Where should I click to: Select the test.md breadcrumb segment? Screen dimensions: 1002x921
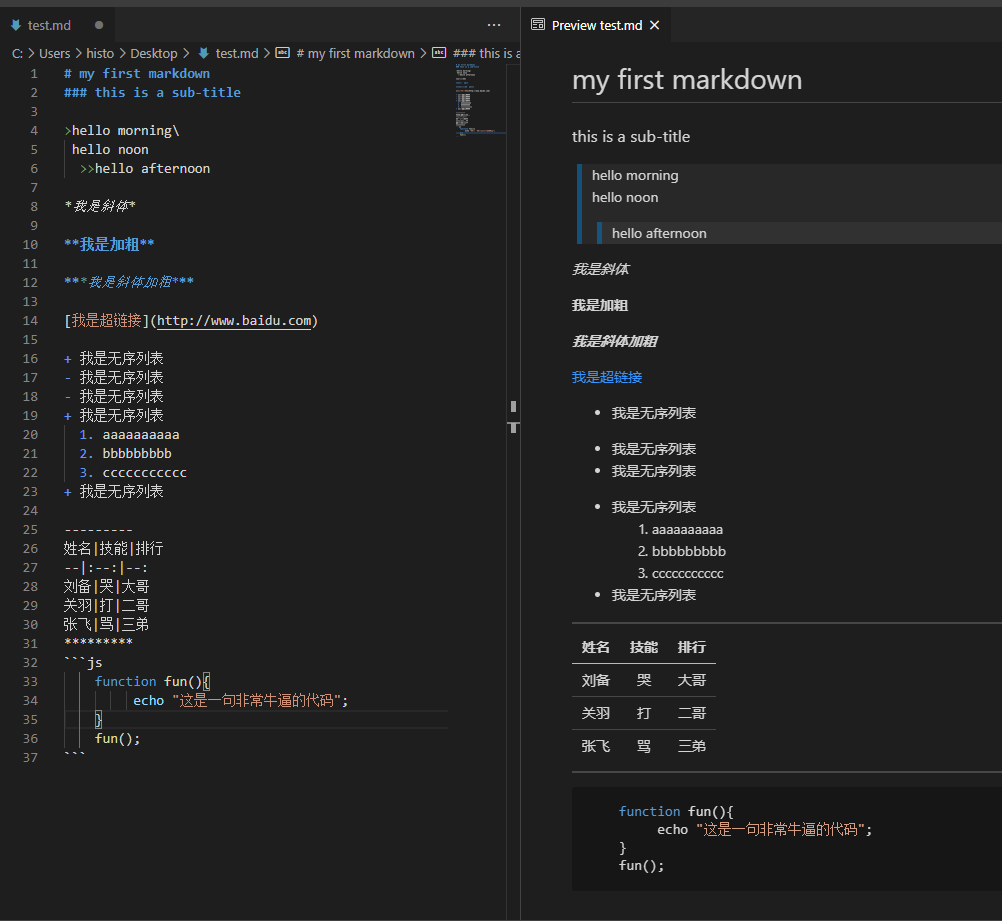click(x=236, y=54)
